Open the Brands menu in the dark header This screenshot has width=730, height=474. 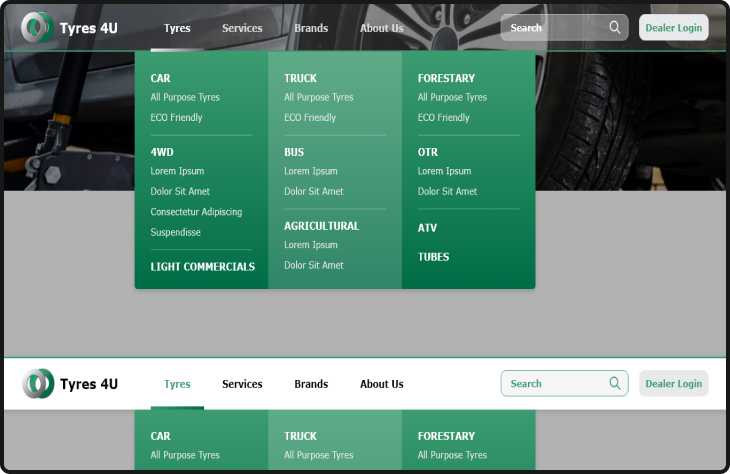[311, 28]
